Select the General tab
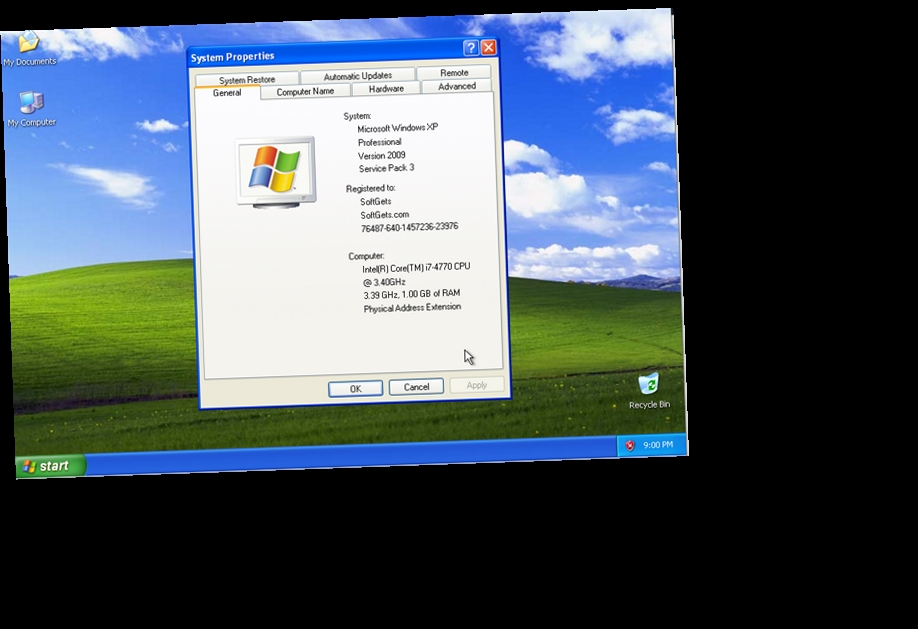This screenshot has width=918, height=629. [227, 93]
